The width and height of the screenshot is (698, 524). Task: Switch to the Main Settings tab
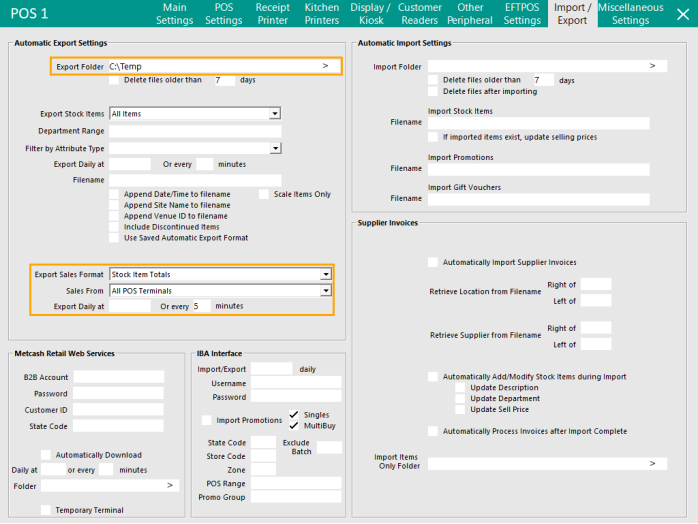pos(175,14)
